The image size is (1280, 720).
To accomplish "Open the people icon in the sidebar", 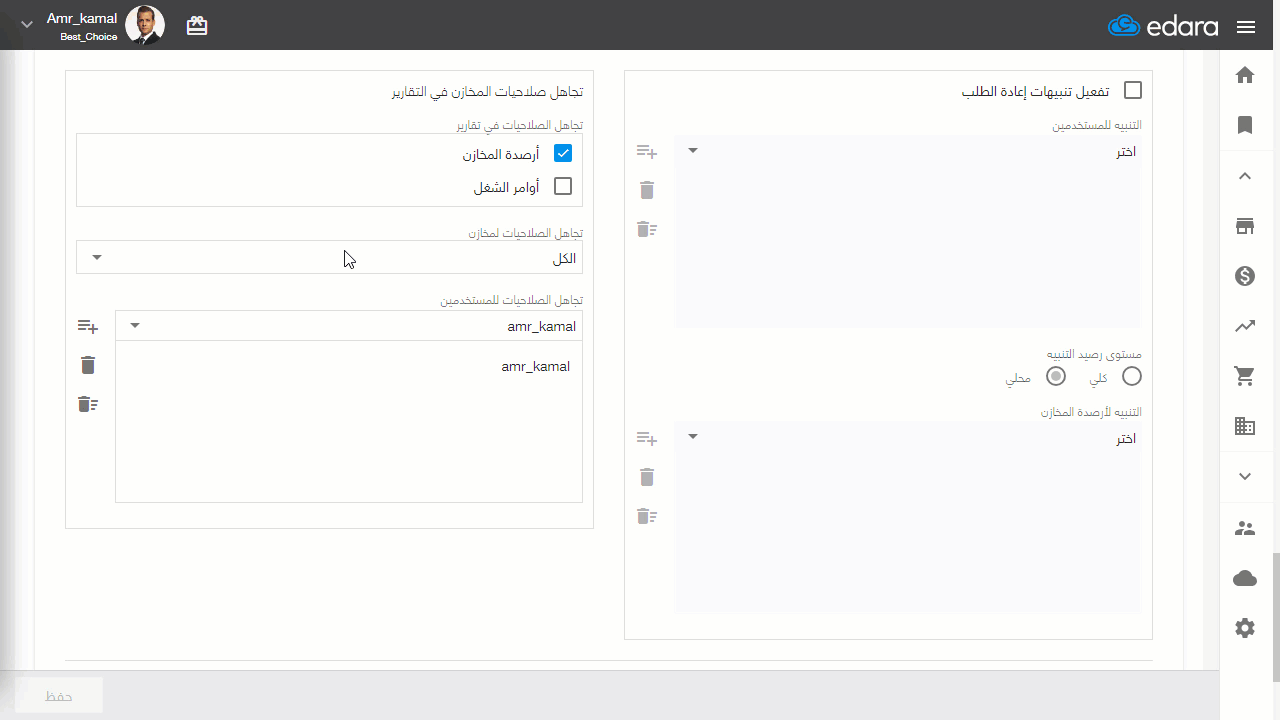I will point(1245,528).
